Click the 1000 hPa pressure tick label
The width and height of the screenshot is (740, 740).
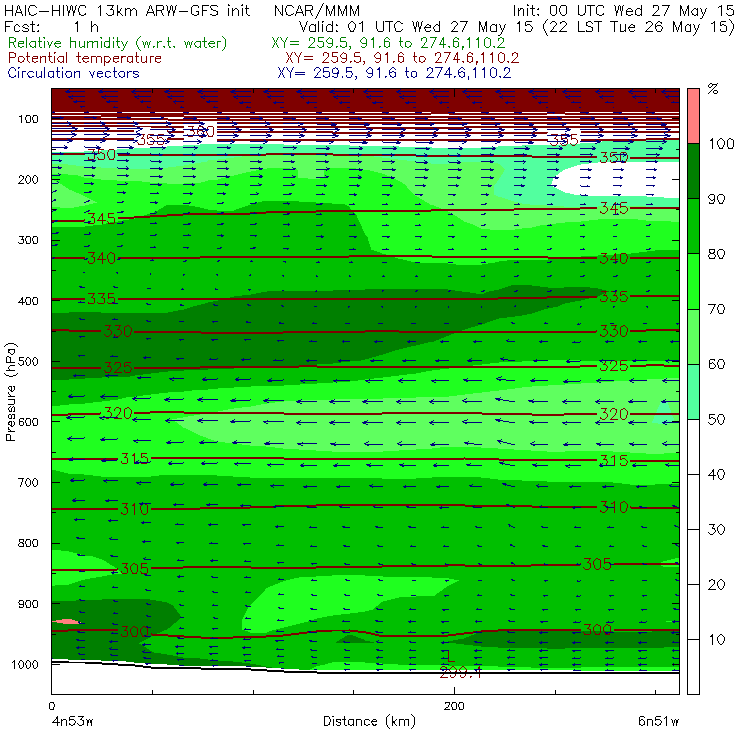click(25, 664)
